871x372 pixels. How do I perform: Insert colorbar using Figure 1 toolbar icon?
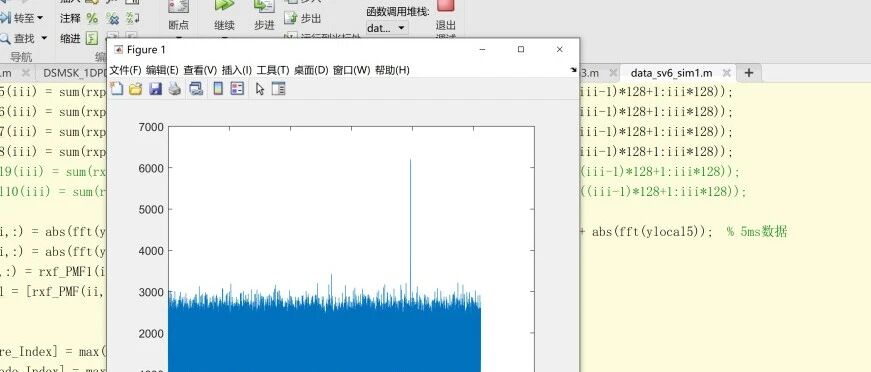(x=218, y=89)
